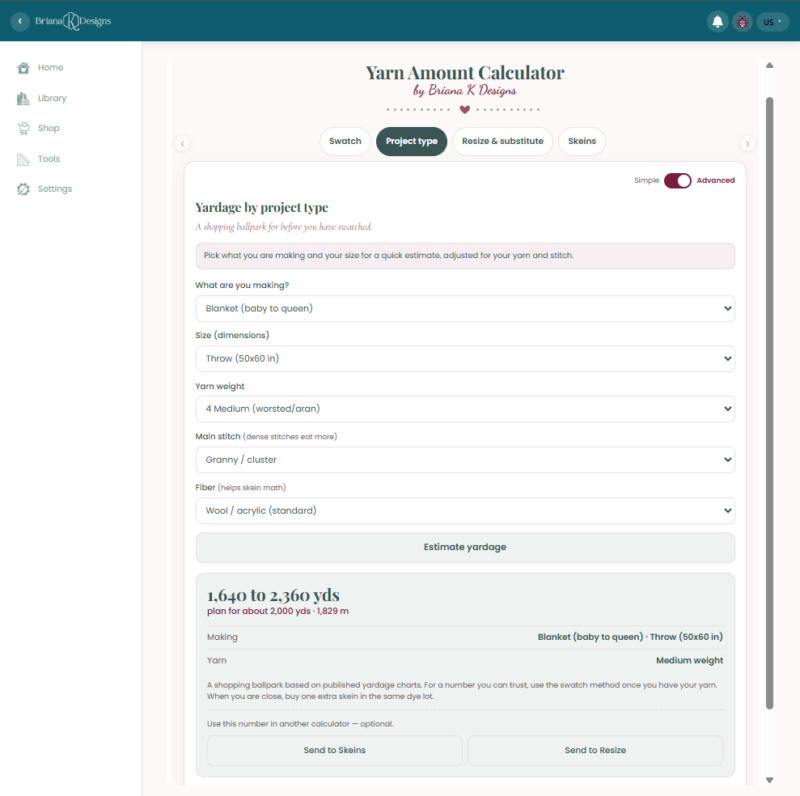Viewport: 800px width, 796px height.
Task: Open the notifications bell
Action: pyautogui.click(x=717, y=21)
